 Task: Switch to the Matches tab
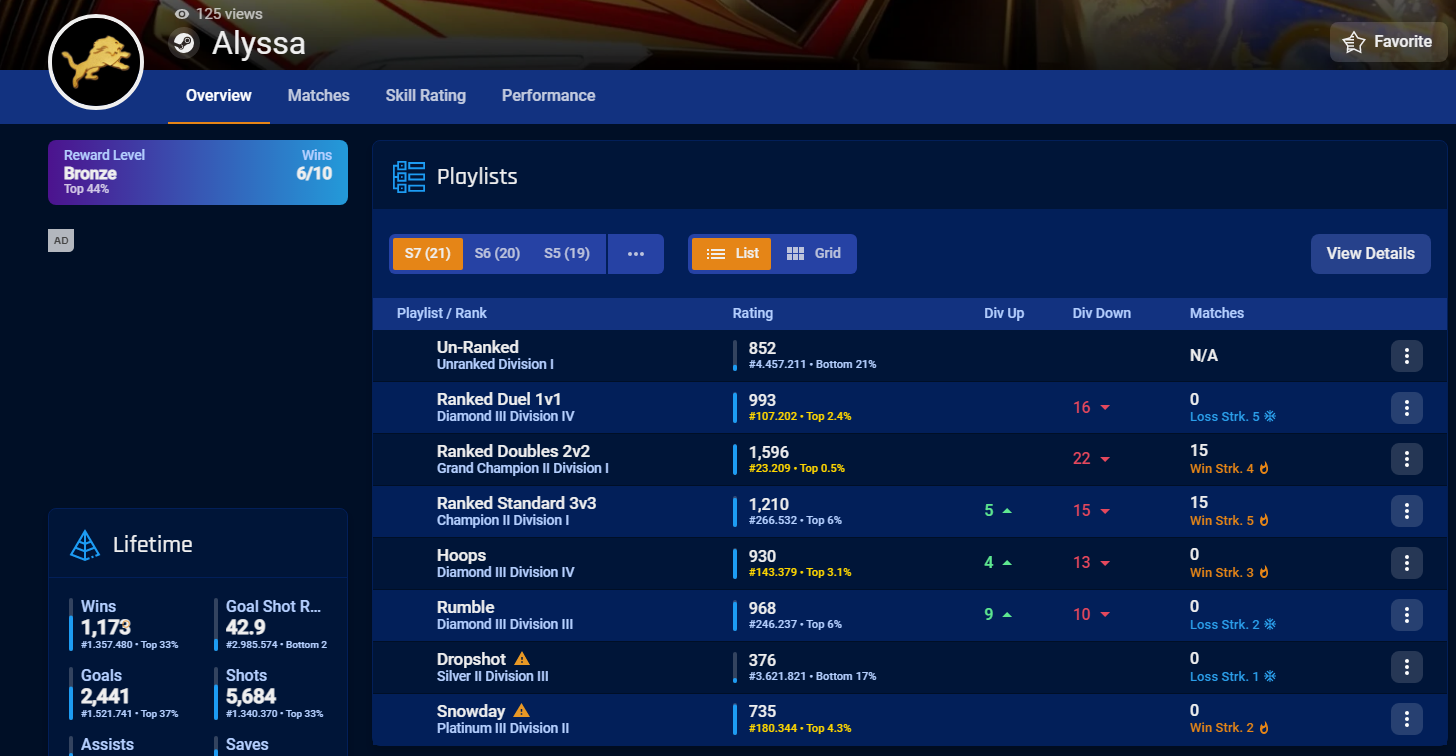318,96
